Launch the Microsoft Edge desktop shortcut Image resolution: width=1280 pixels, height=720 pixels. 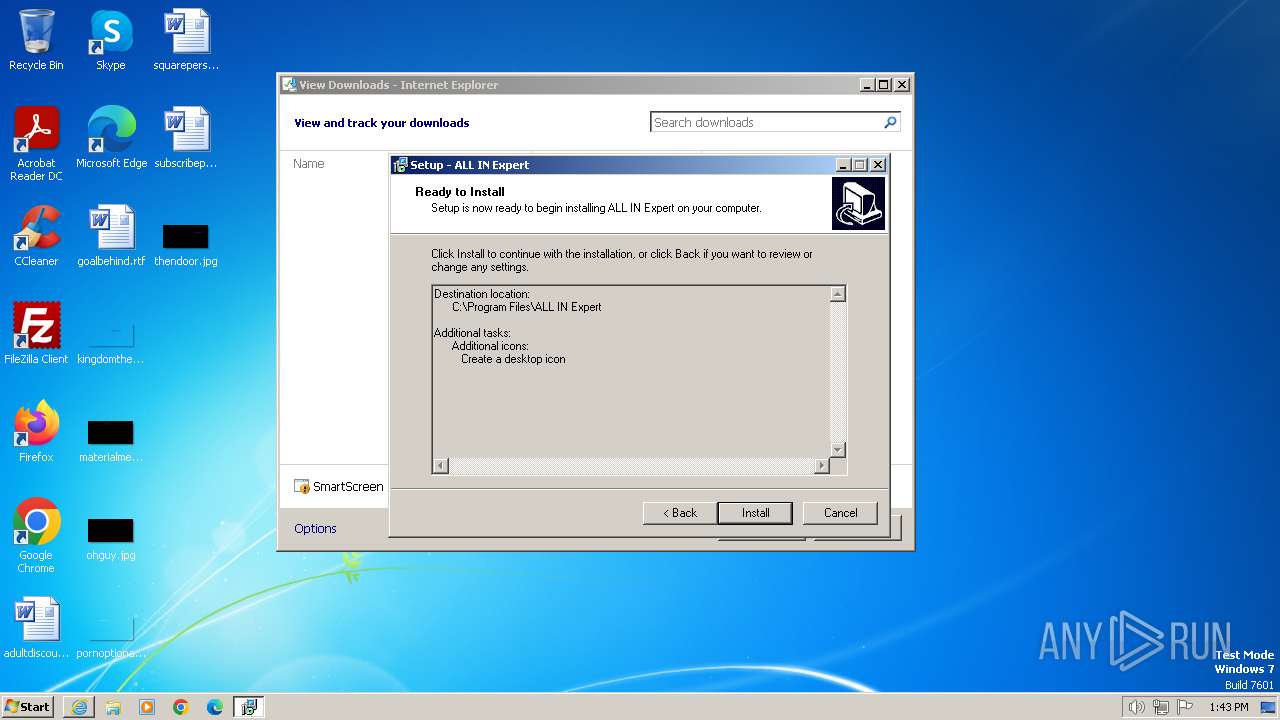pyautogui.click(x=110, y=138)
